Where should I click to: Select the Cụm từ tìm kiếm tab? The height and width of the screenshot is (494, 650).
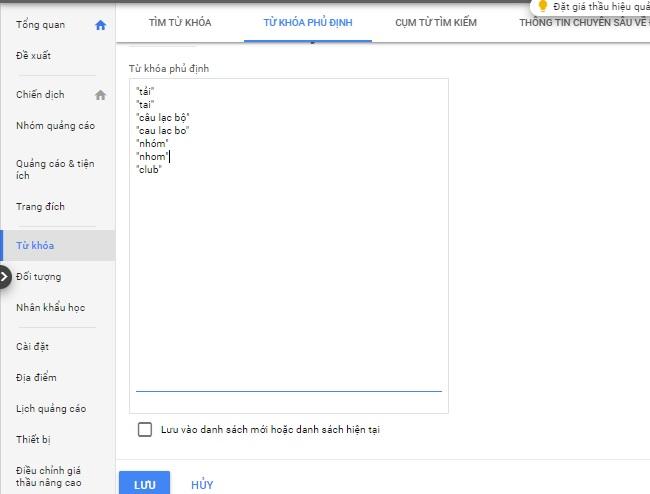point(436,22)
